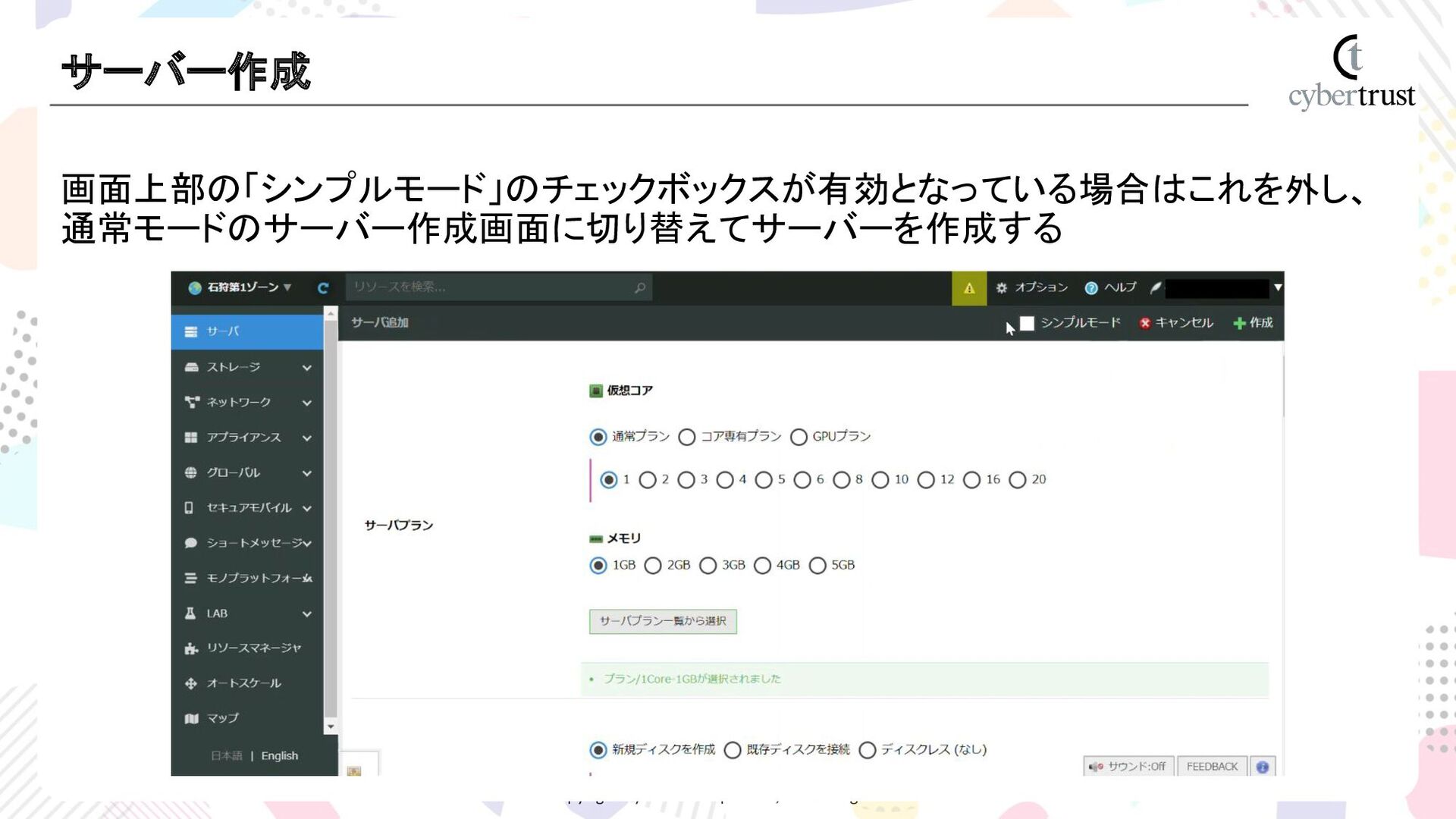Choose 20 virtual cores
This screenshot has height=819, width=1456.
[x=1018, y=480]
